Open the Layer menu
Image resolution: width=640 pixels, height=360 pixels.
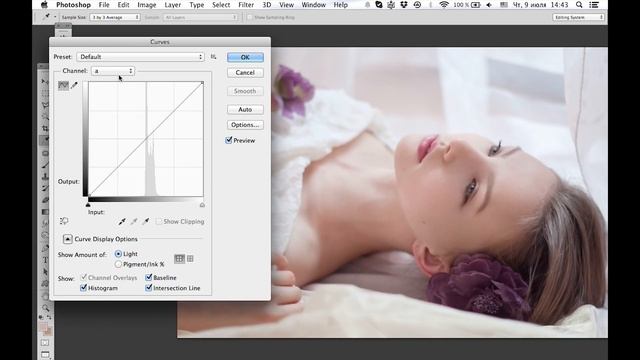point(173,5)
